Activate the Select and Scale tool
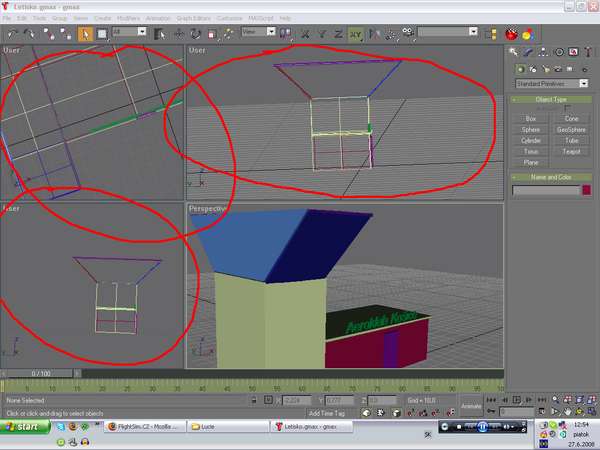Viewport: 600px width, 450px height. (x=212, y=34)
